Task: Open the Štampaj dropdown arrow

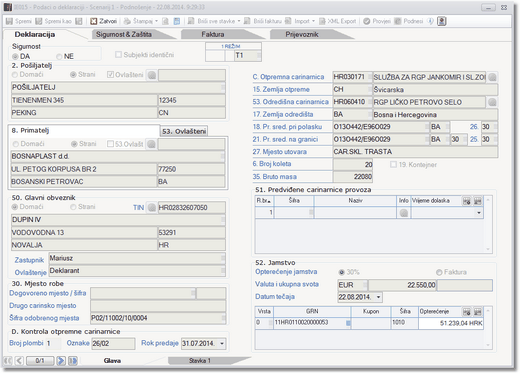Action: (156, 21)
